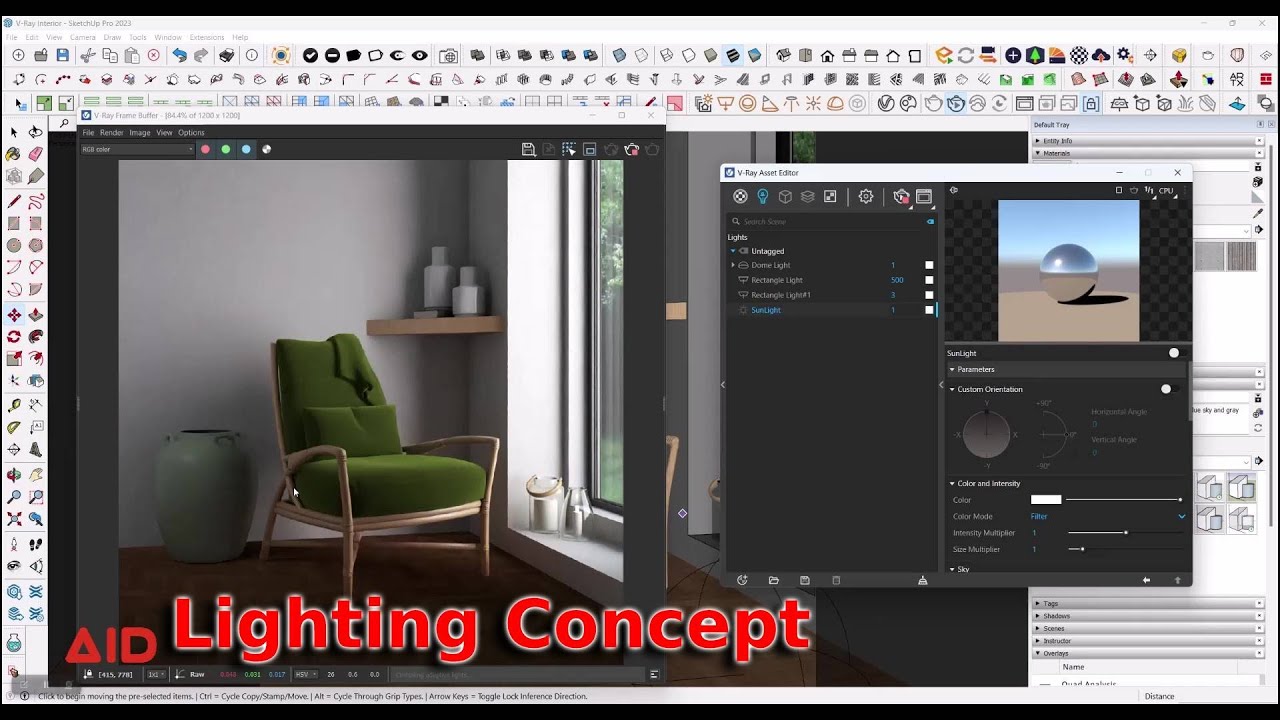
Task: Show frame buffer from Asset Editor toolbar
Action: 924,197
